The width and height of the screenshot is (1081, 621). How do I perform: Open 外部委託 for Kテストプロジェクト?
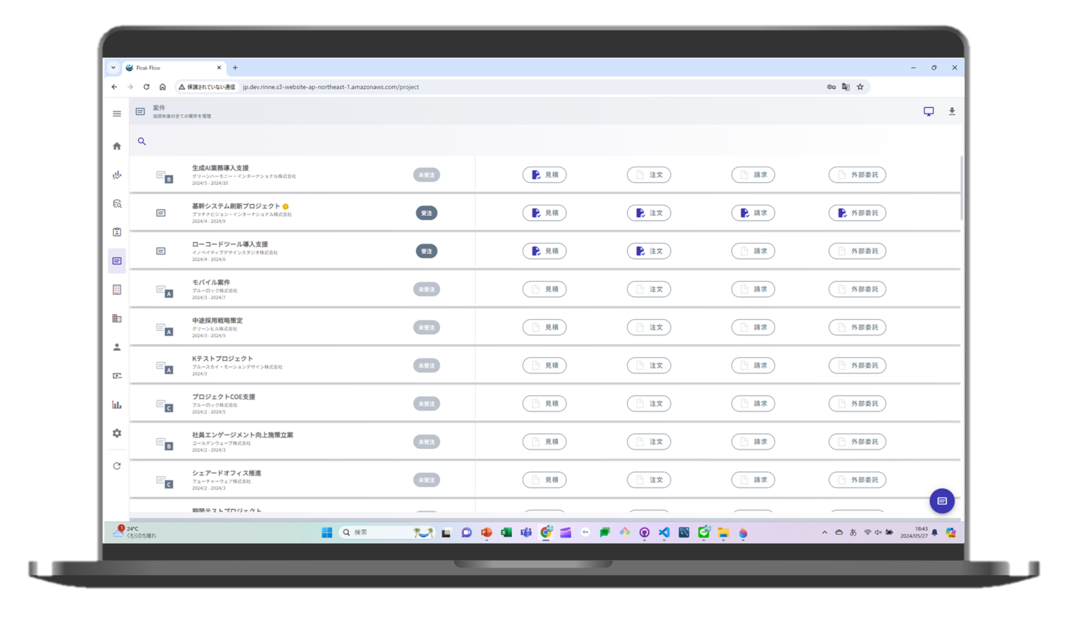tap(857, 365)
